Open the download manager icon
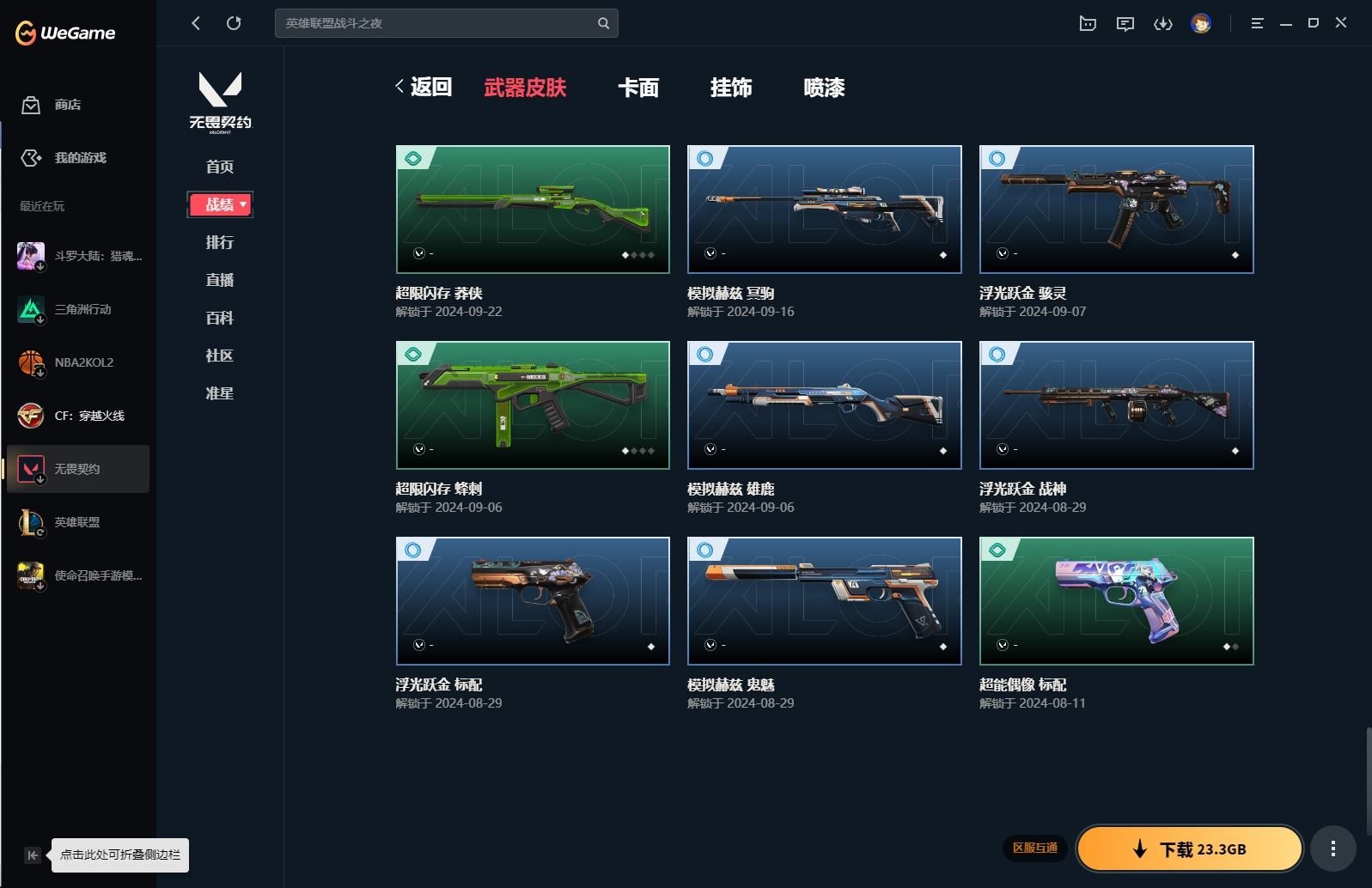Screen dimensions: 1372x888 point(1163,24)
